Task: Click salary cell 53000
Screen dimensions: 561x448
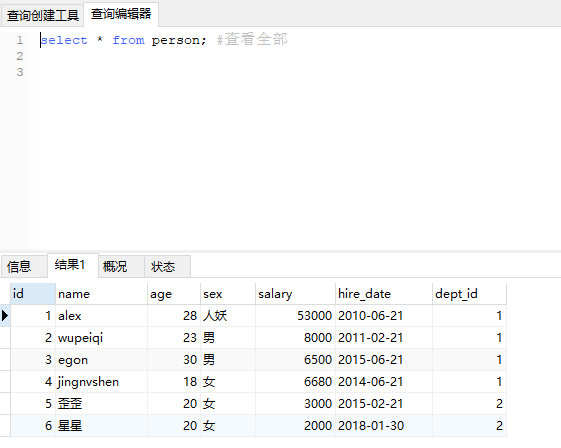Action: tap(295, 316)
